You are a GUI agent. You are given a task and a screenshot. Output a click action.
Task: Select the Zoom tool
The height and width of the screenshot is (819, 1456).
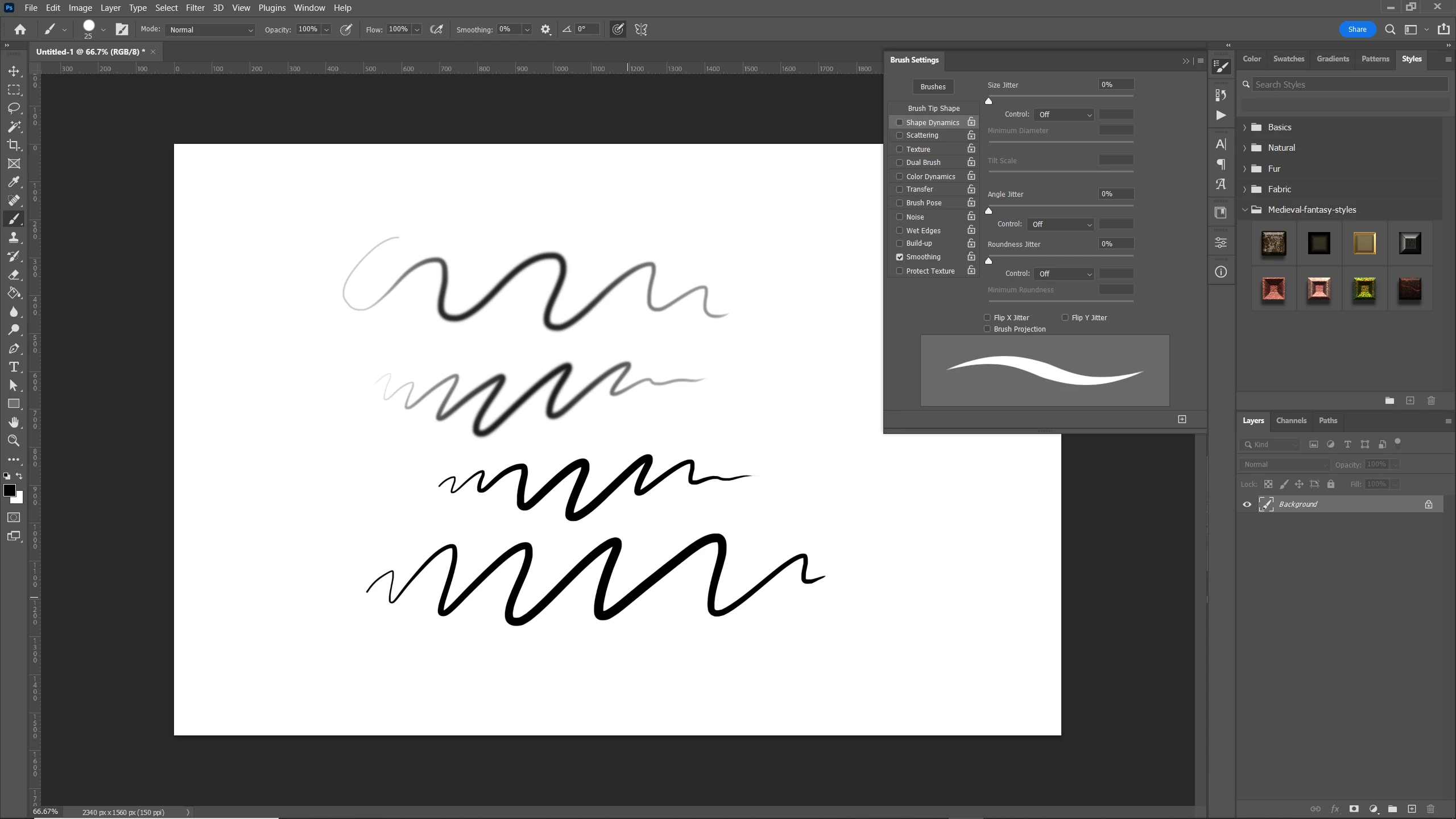pos(14,441)
